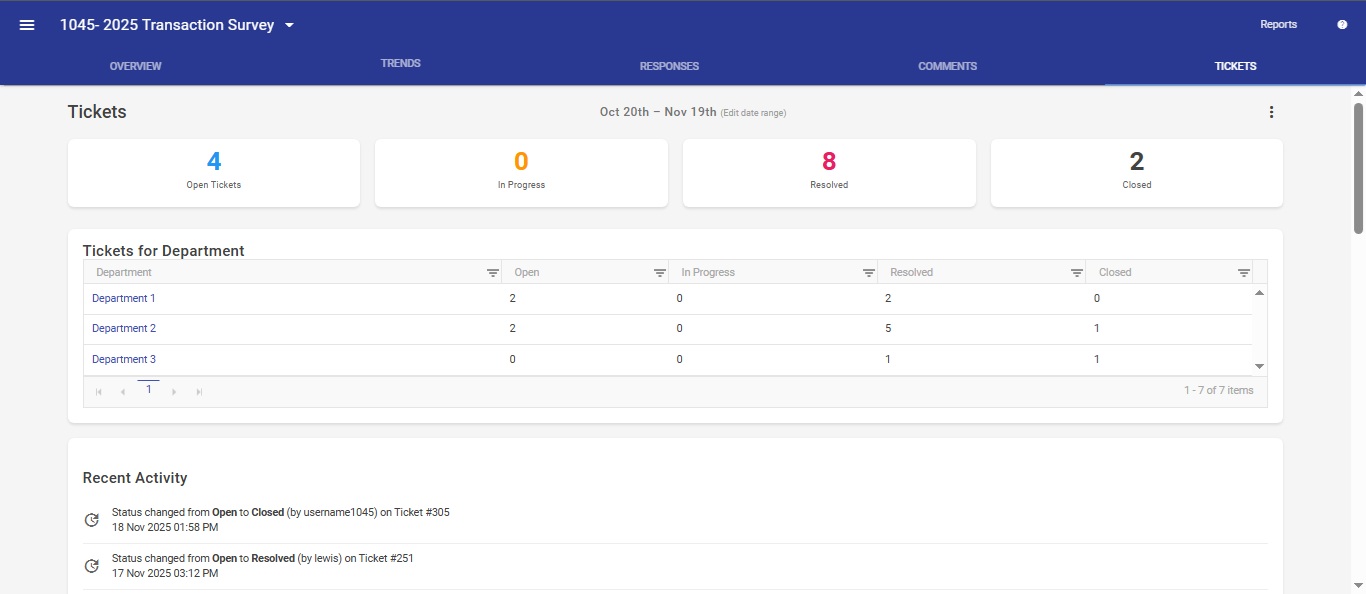Go to next page in table pager
Screen dimensions: 1366x594
pyautogui.click(x=174, y=392)
